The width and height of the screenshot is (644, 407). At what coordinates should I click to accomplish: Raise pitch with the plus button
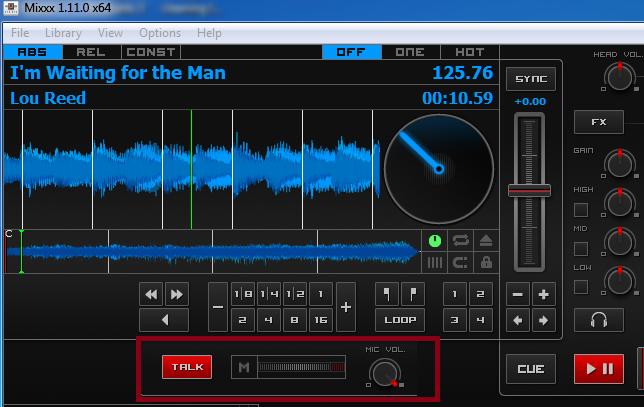click(x=543, y=294)
